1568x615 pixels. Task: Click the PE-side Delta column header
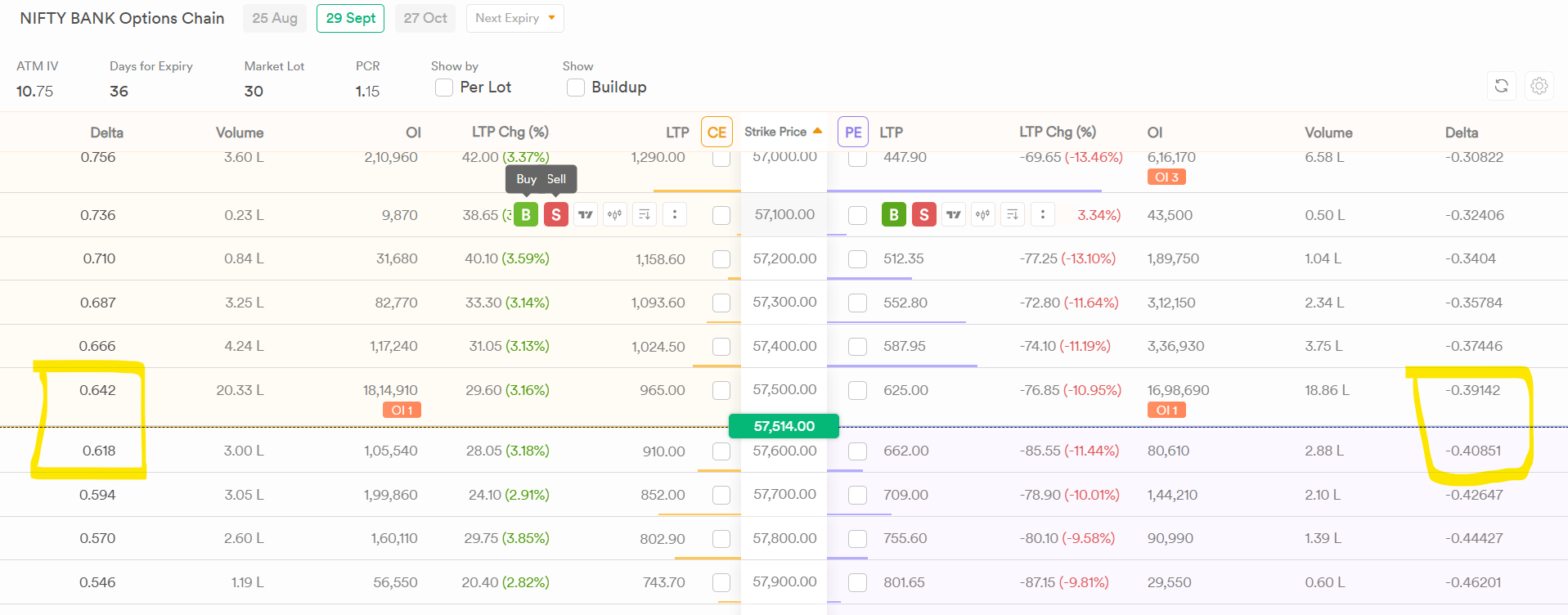coord(1462,132)
